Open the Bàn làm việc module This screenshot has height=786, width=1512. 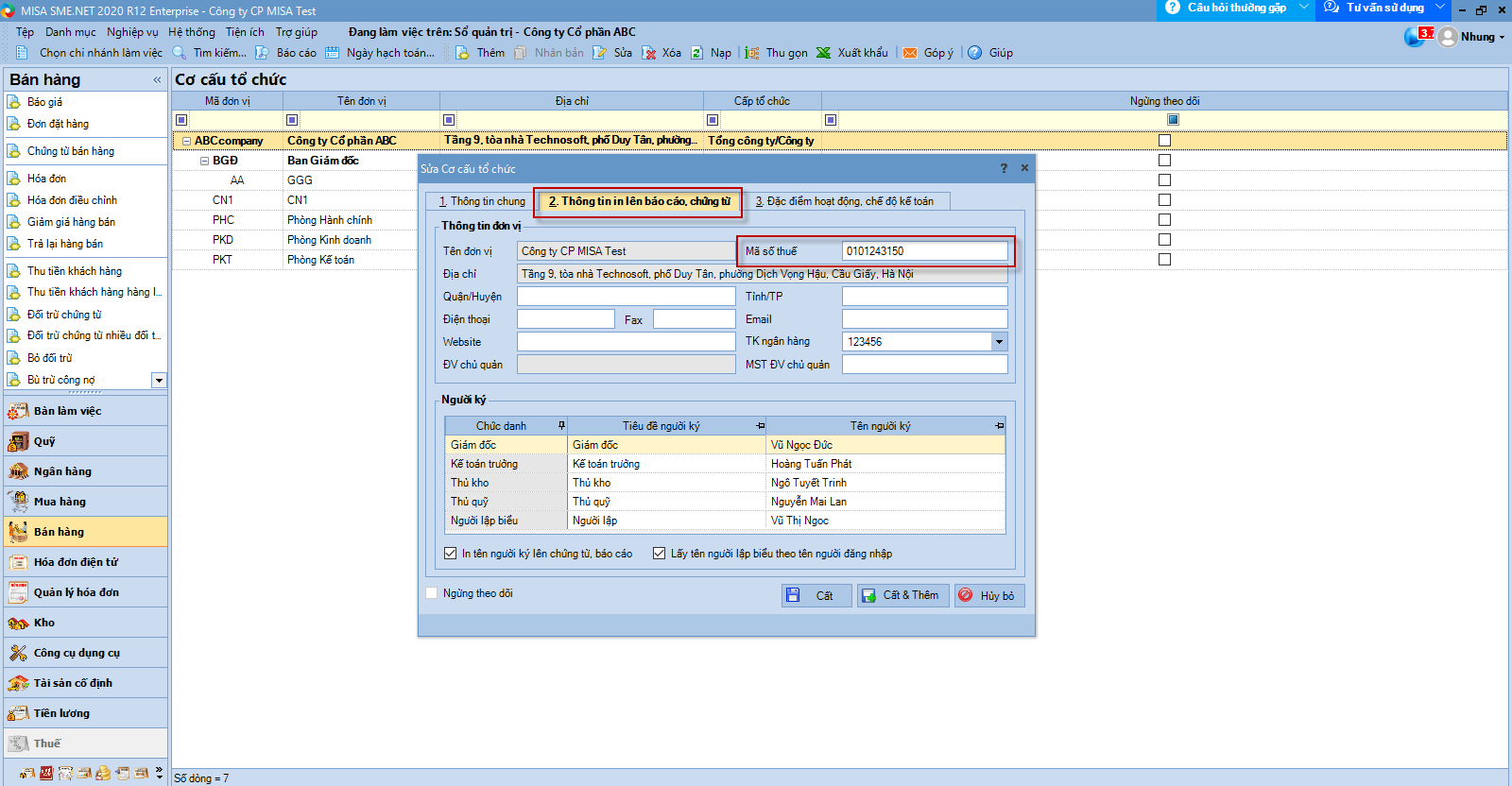pos(85,411)
